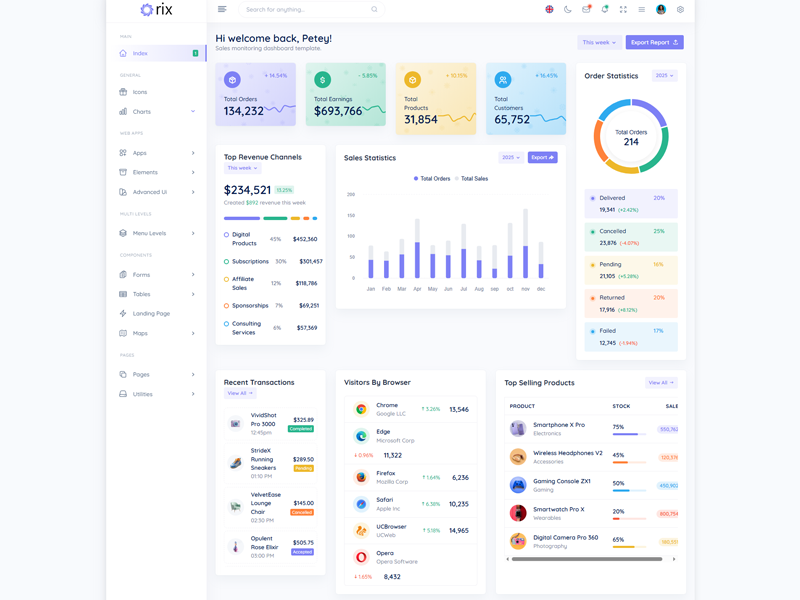The image size is (800, 600).
Task: Toggle Total Sales legend in Sales Statistics
Action: pyautogui.click(x=472, y=179)
